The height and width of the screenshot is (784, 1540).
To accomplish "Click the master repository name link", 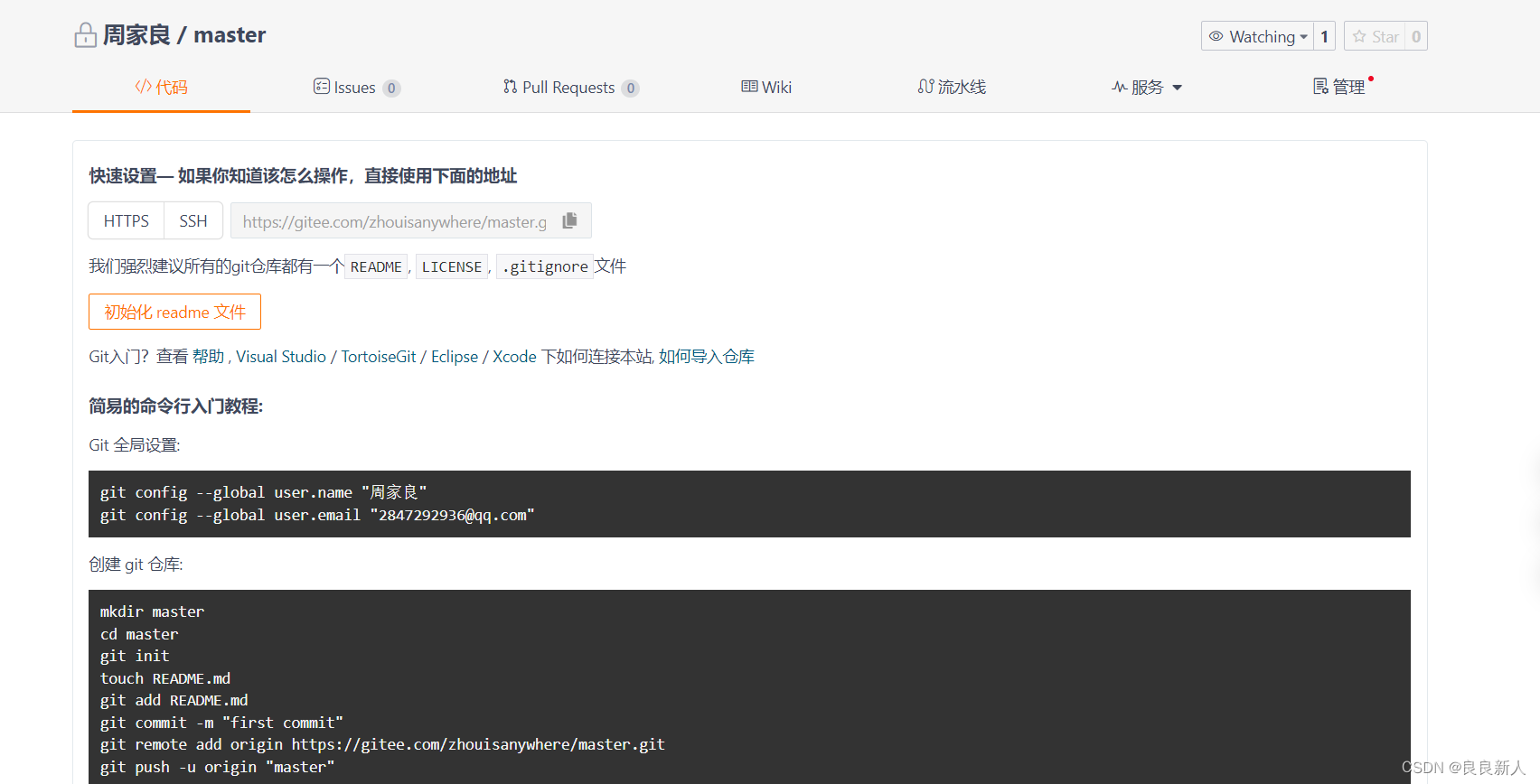I will coord(230,35).
